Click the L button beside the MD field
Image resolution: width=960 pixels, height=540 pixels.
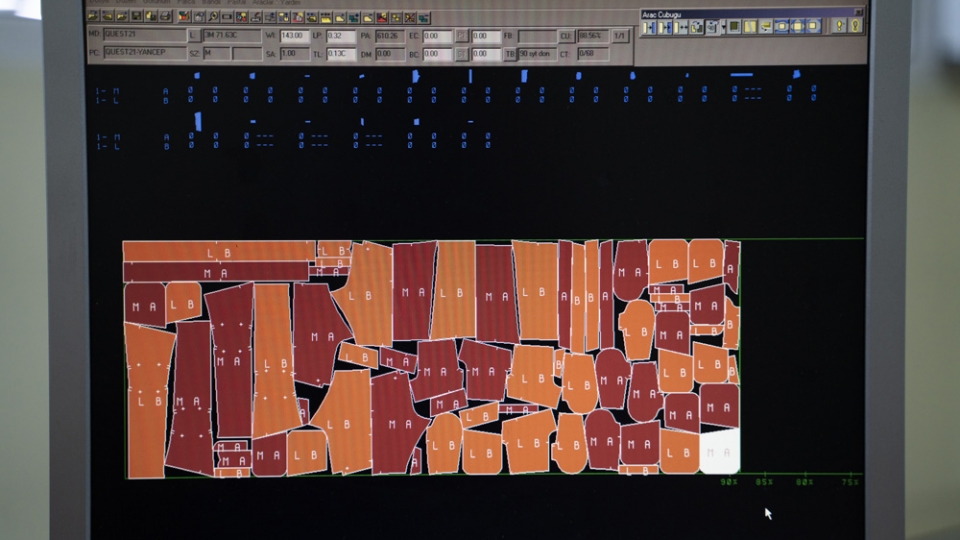click(192, 36)
